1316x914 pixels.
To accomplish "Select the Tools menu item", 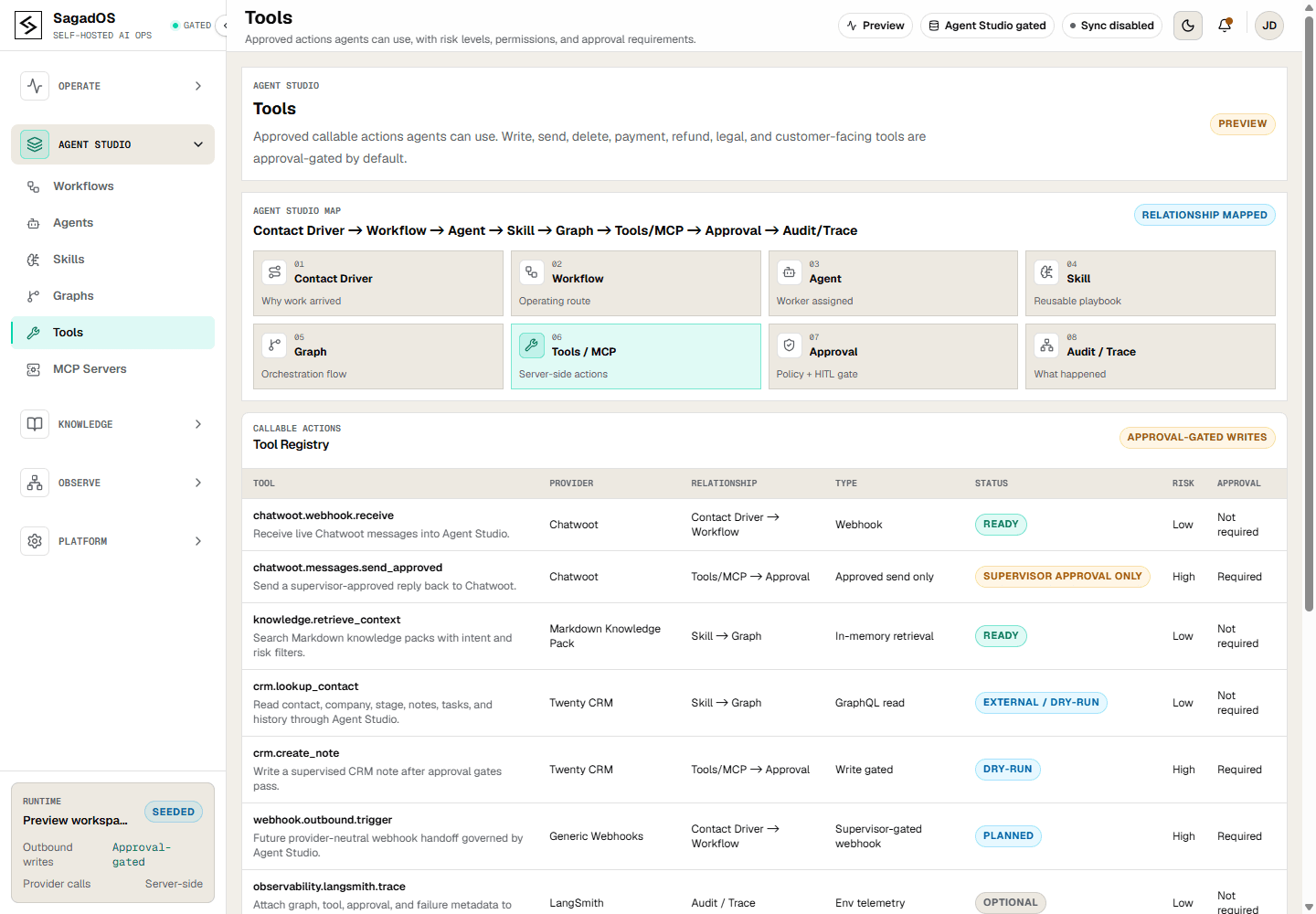I will pos(112,333).
